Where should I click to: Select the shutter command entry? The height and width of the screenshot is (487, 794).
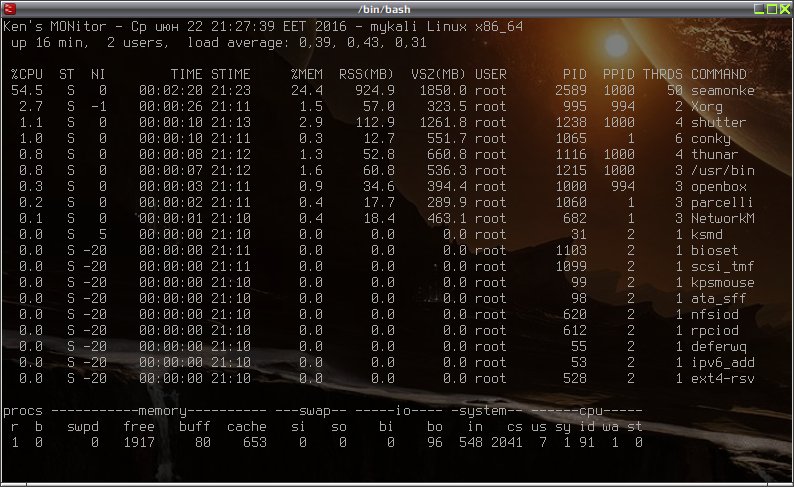719,123
